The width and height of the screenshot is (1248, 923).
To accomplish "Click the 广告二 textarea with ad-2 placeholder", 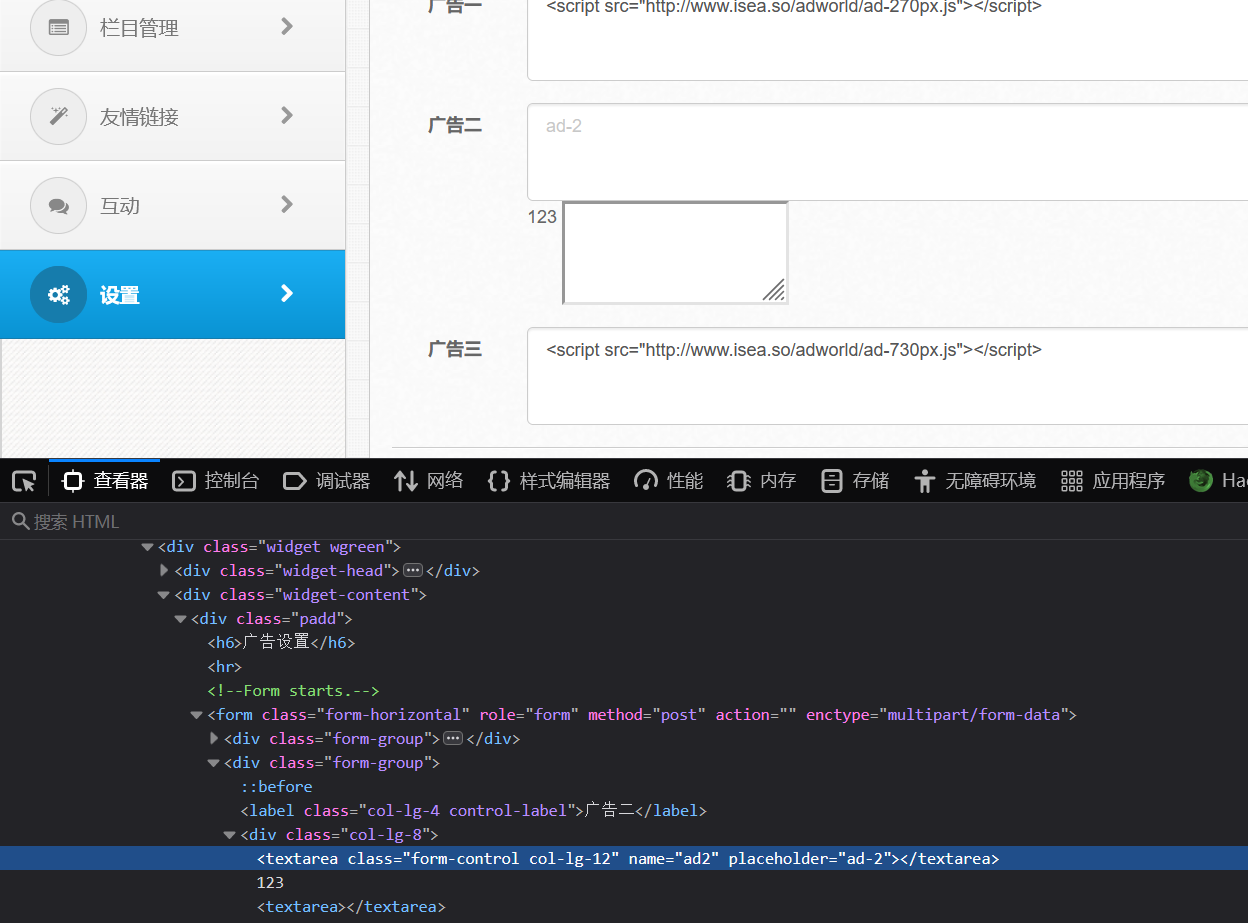I will [887, 152].
